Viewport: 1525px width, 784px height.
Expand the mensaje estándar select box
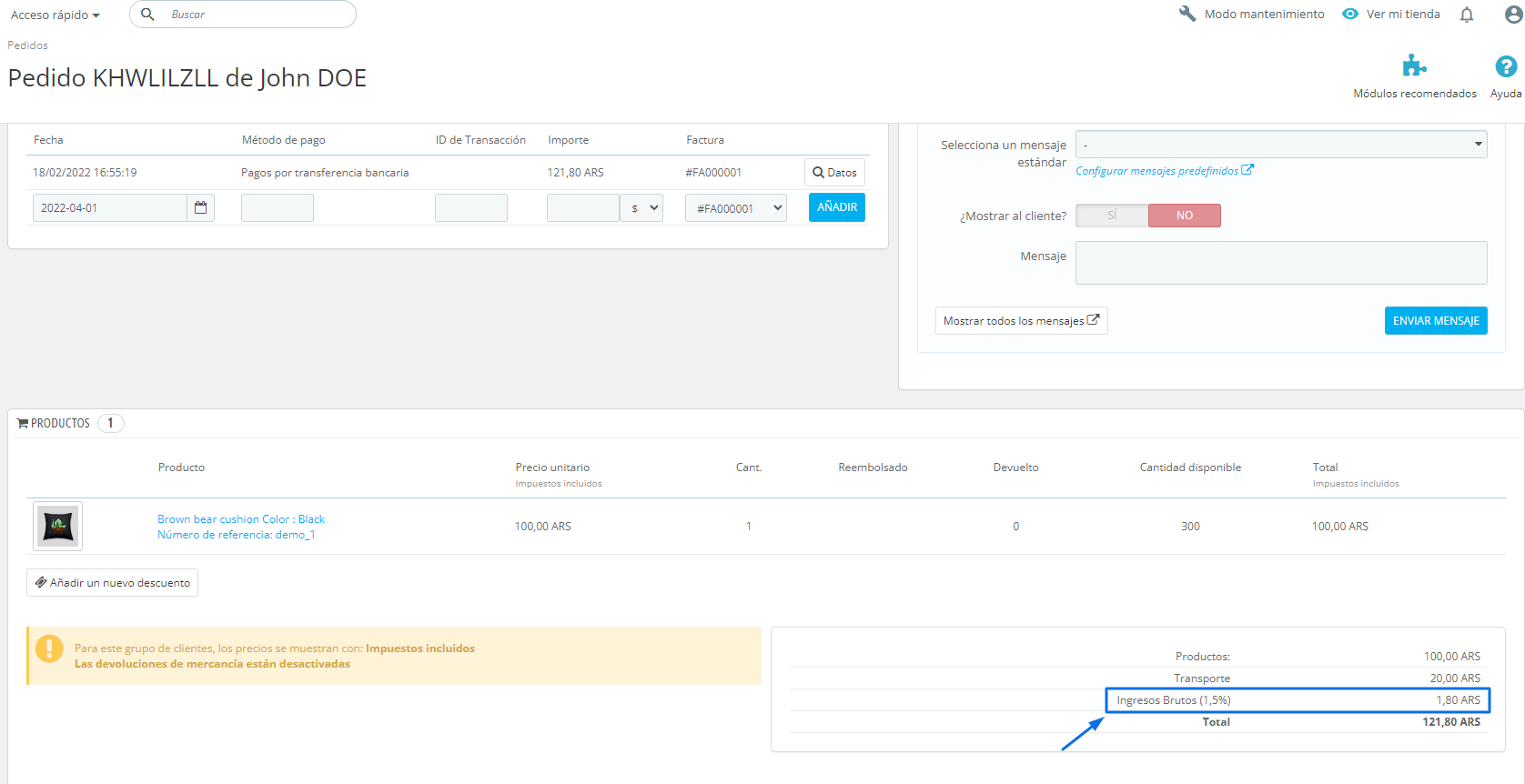(x=1281, y=145)
